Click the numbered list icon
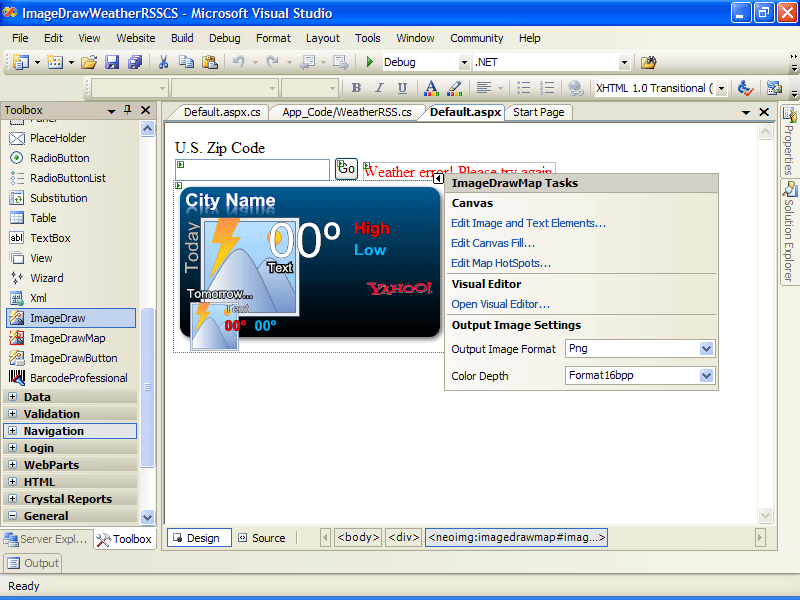This screenshot has height=600, width=800. tap(546, 88)
